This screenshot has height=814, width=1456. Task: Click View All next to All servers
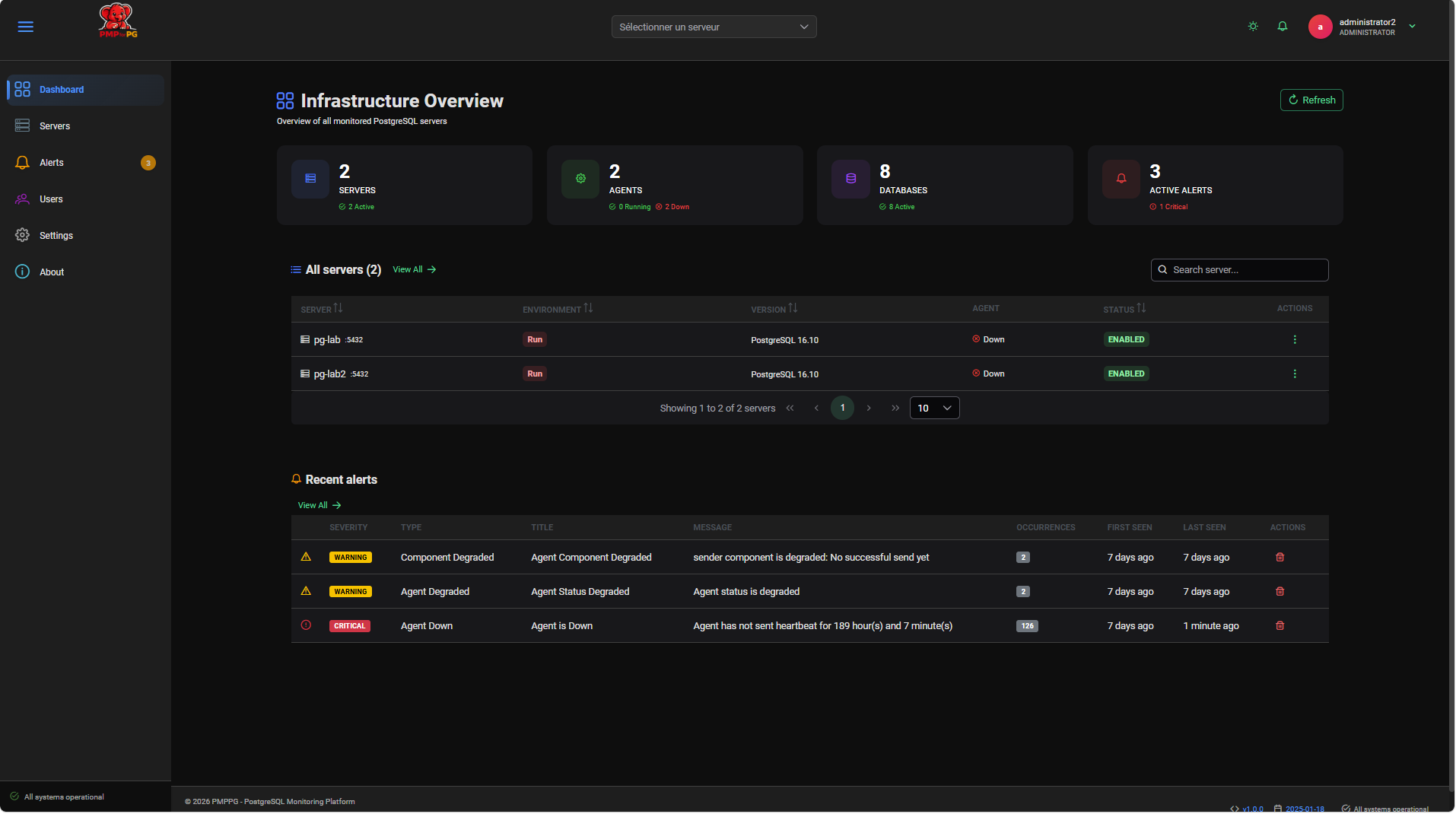415,270
